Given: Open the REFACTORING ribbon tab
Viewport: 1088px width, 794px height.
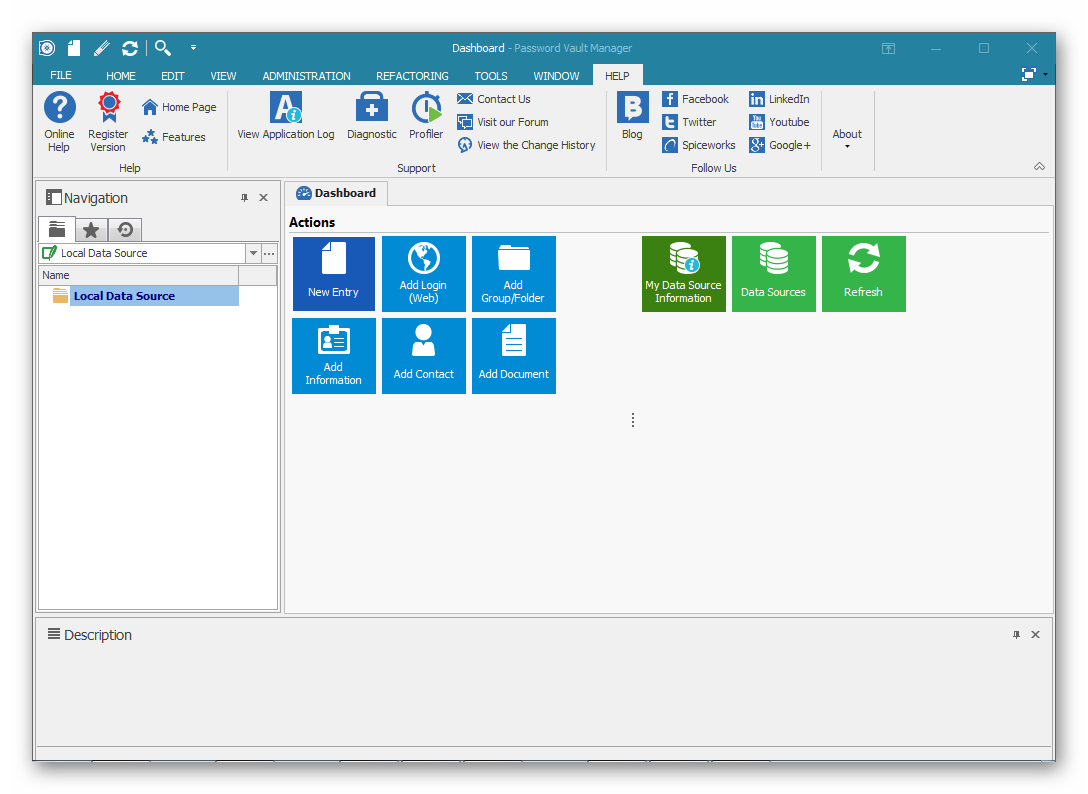Looking at the screenshot, I should pos(412,76).
